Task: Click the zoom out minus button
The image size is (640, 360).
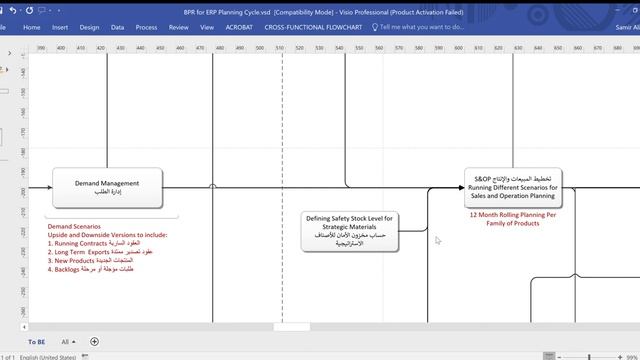Action: click(559, 357)
